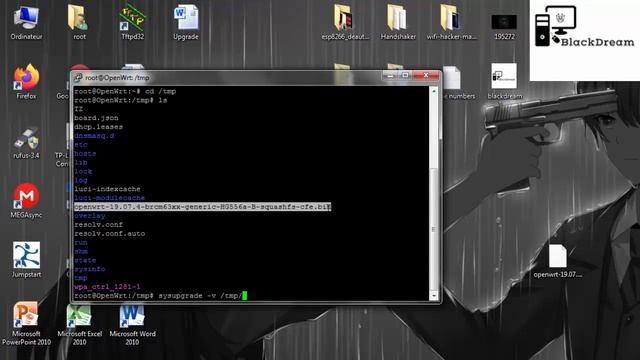The image size is (640, 360).
Task: Open the Ordinateur desktop icon
Action: (x=26, y=22)
